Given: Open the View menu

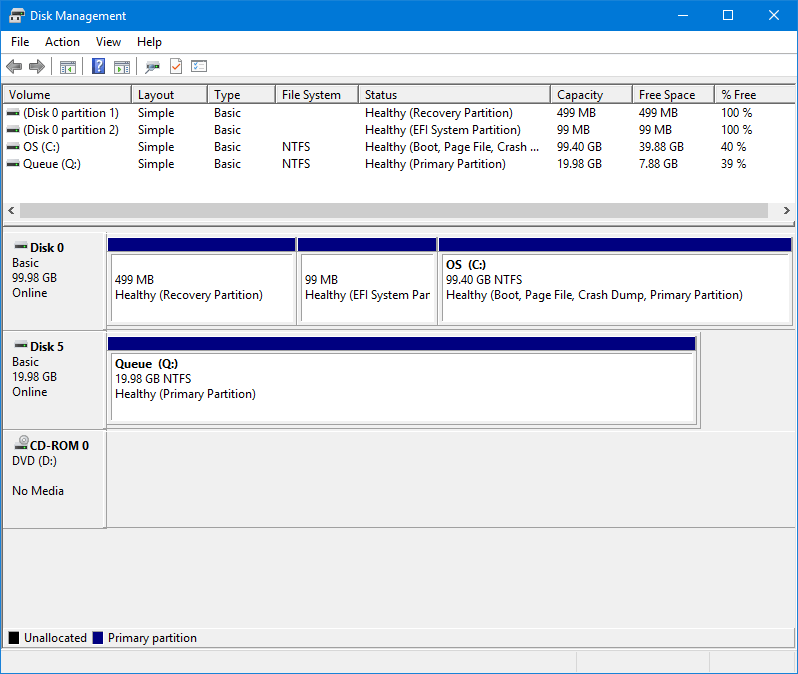Looking at the screenshot, I should pyautogui.click(x=108, y=42).
